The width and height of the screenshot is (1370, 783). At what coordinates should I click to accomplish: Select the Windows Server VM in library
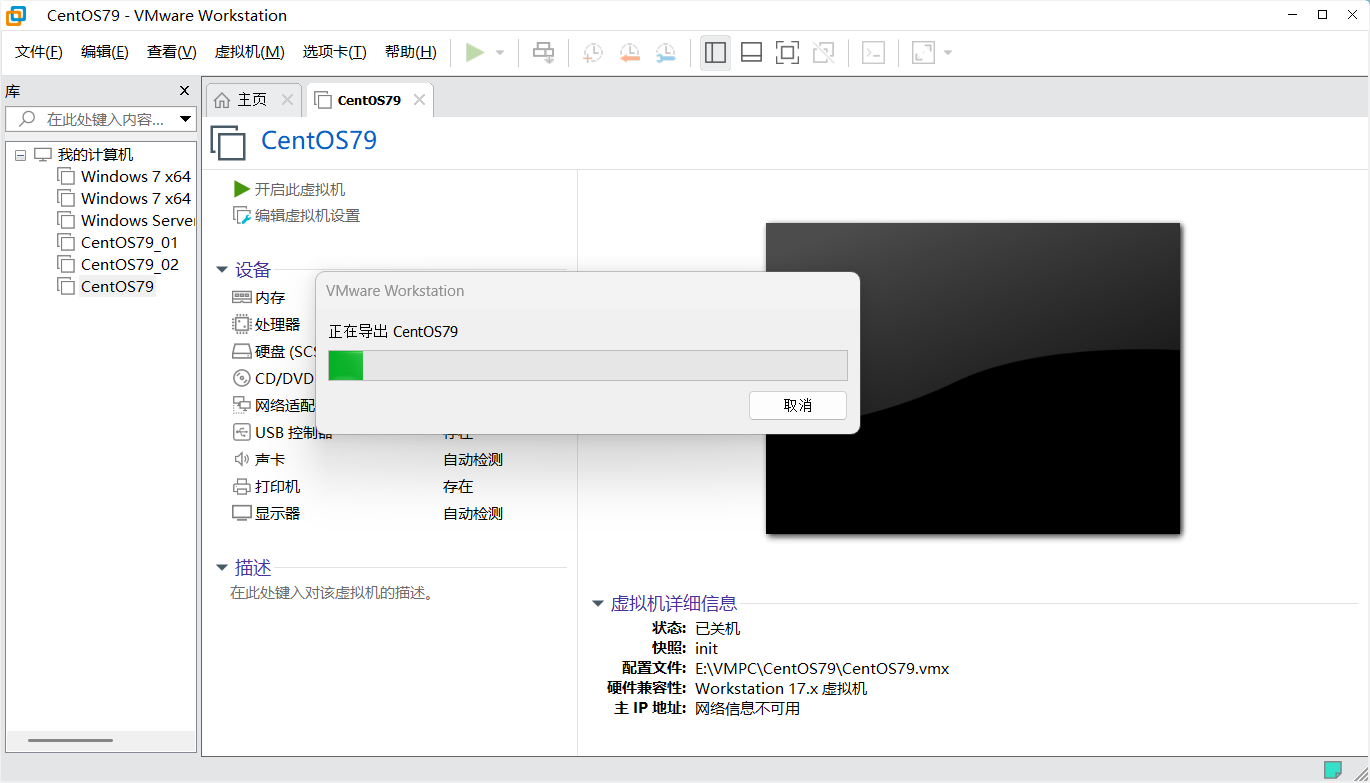click(x=126, y=221)
